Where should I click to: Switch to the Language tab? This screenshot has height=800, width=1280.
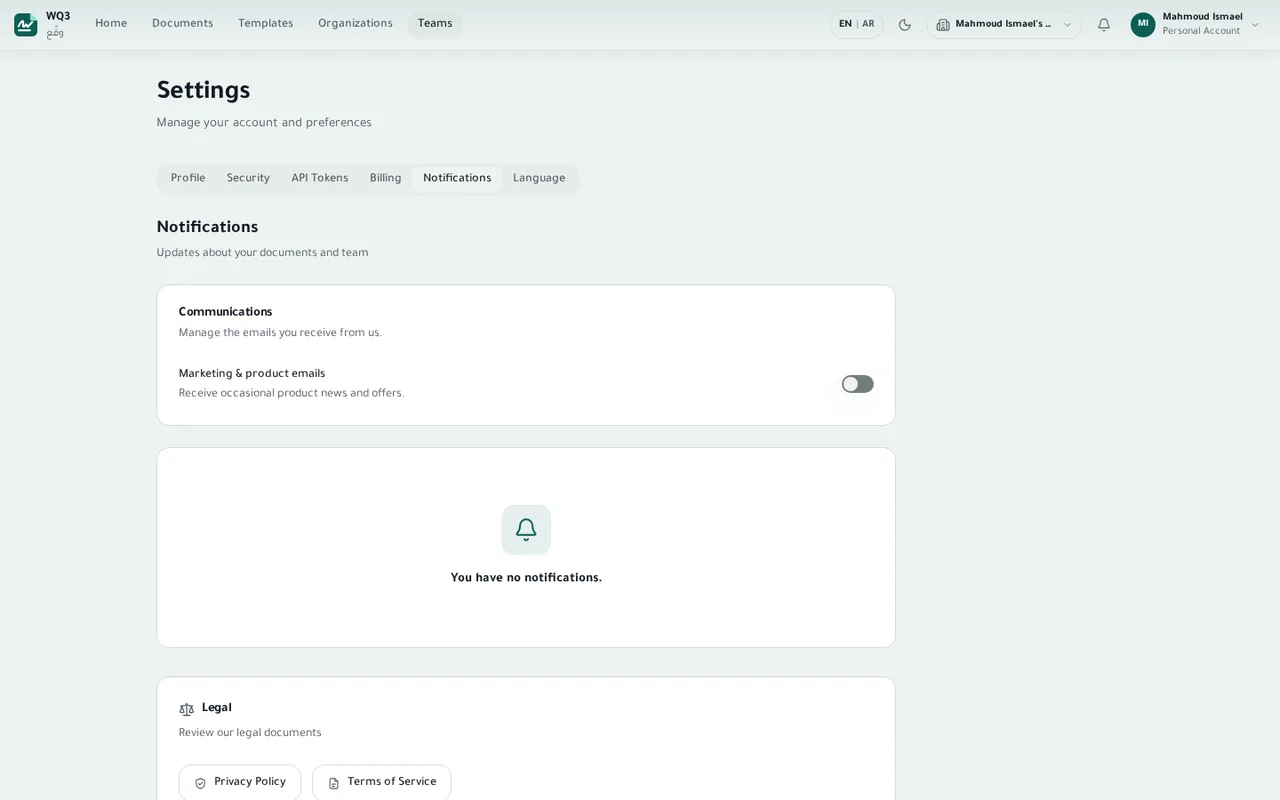539,179
